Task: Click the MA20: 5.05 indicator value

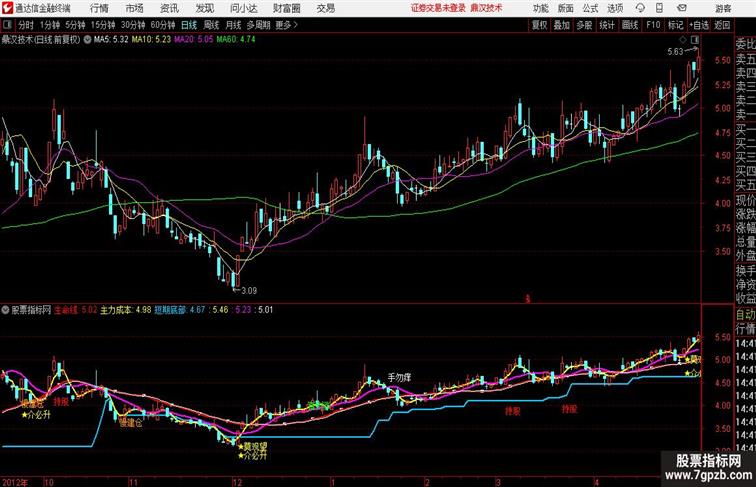Action: pos(194,40)
